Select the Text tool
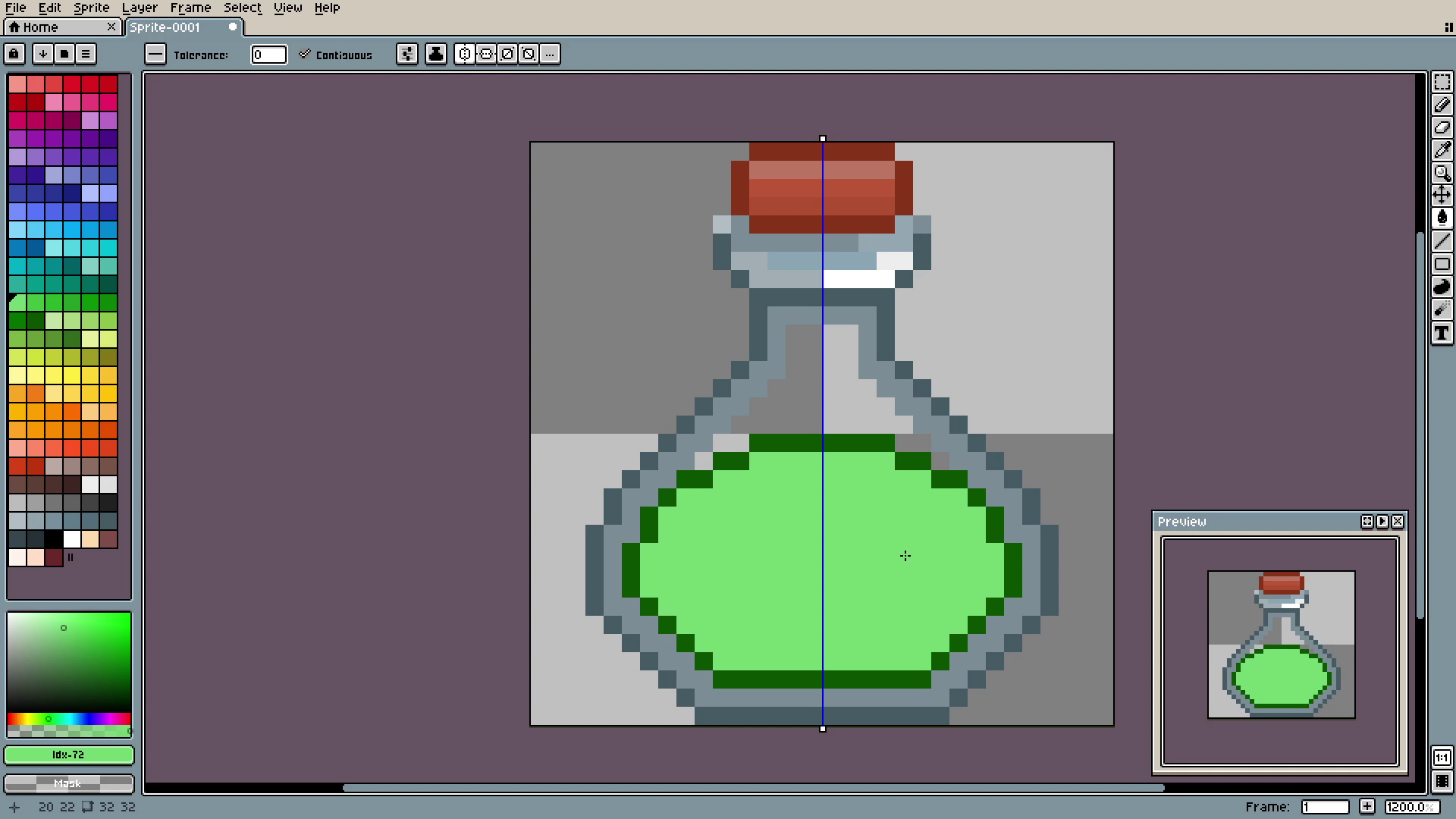1456x819 pixels. tap(1442, 333)
